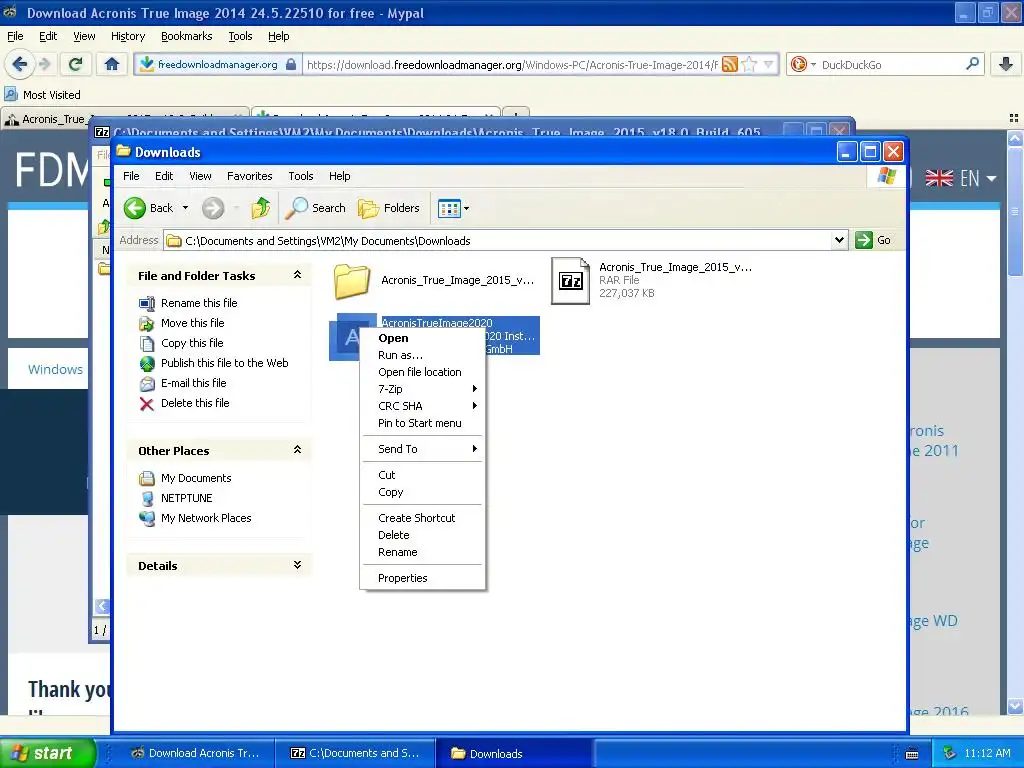Toggle the Folders pane button
This screenshot has height=768, width=1024.
pyautogui.click(x=389, y=208)
